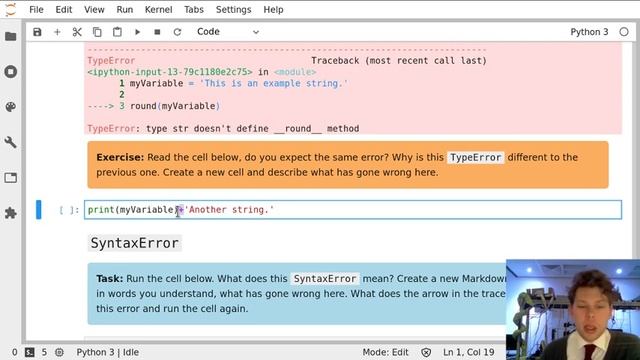Click the blue Task instruction box

click(x=297, y=294)
